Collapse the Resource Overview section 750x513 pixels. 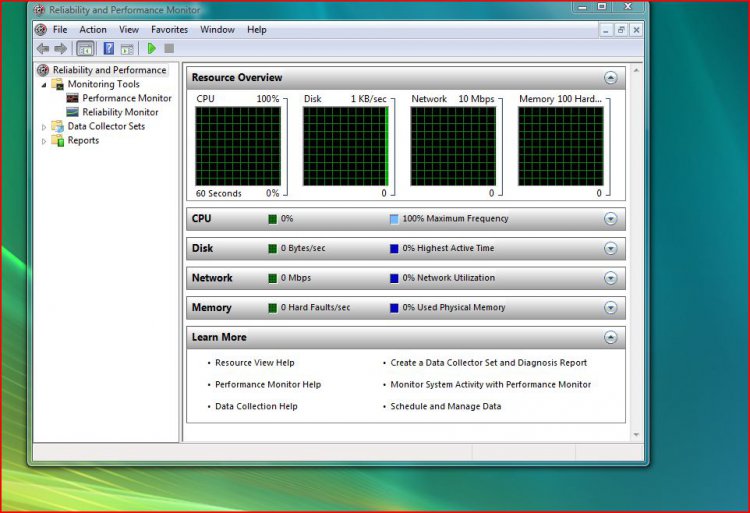(x=610, y=77)
